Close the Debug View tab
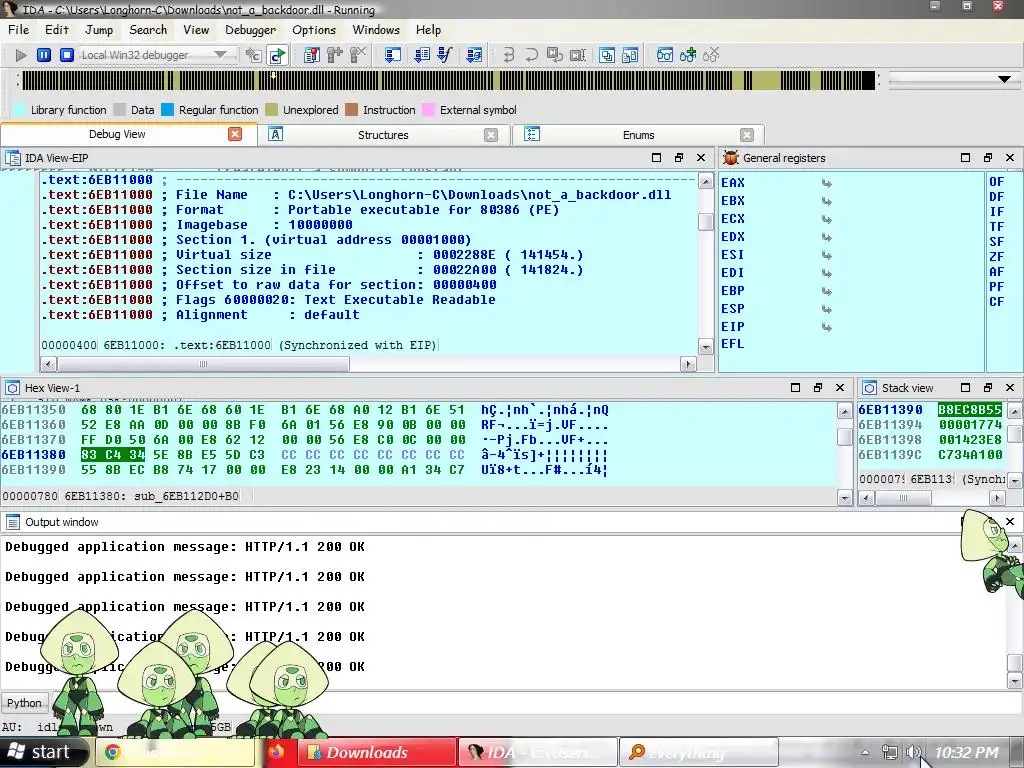Image resolution: width=1024 pixels, height=768 pixels. pyautogui.click(x=235, y=134)
